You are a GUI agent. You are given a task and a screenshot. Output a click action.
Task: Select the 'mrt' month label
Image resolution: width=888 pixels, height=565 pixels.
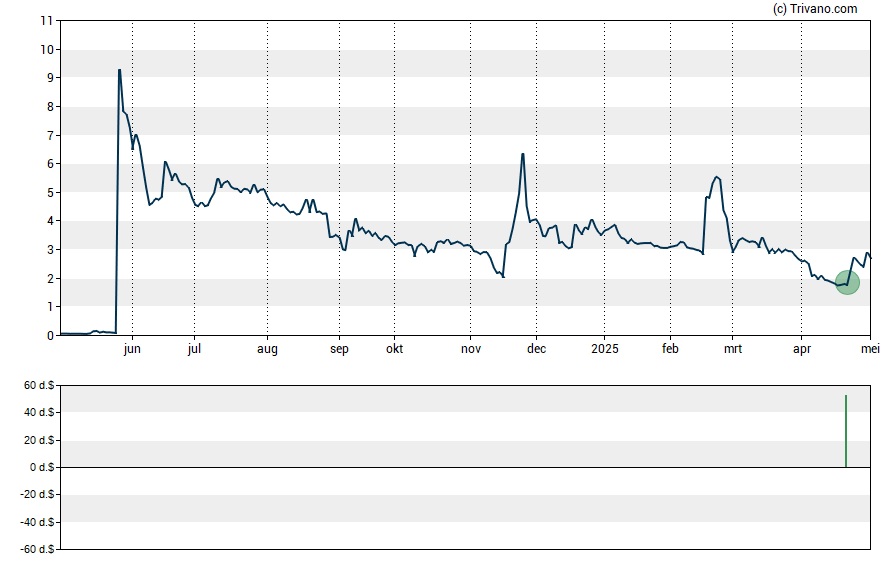tap(733, 349)
